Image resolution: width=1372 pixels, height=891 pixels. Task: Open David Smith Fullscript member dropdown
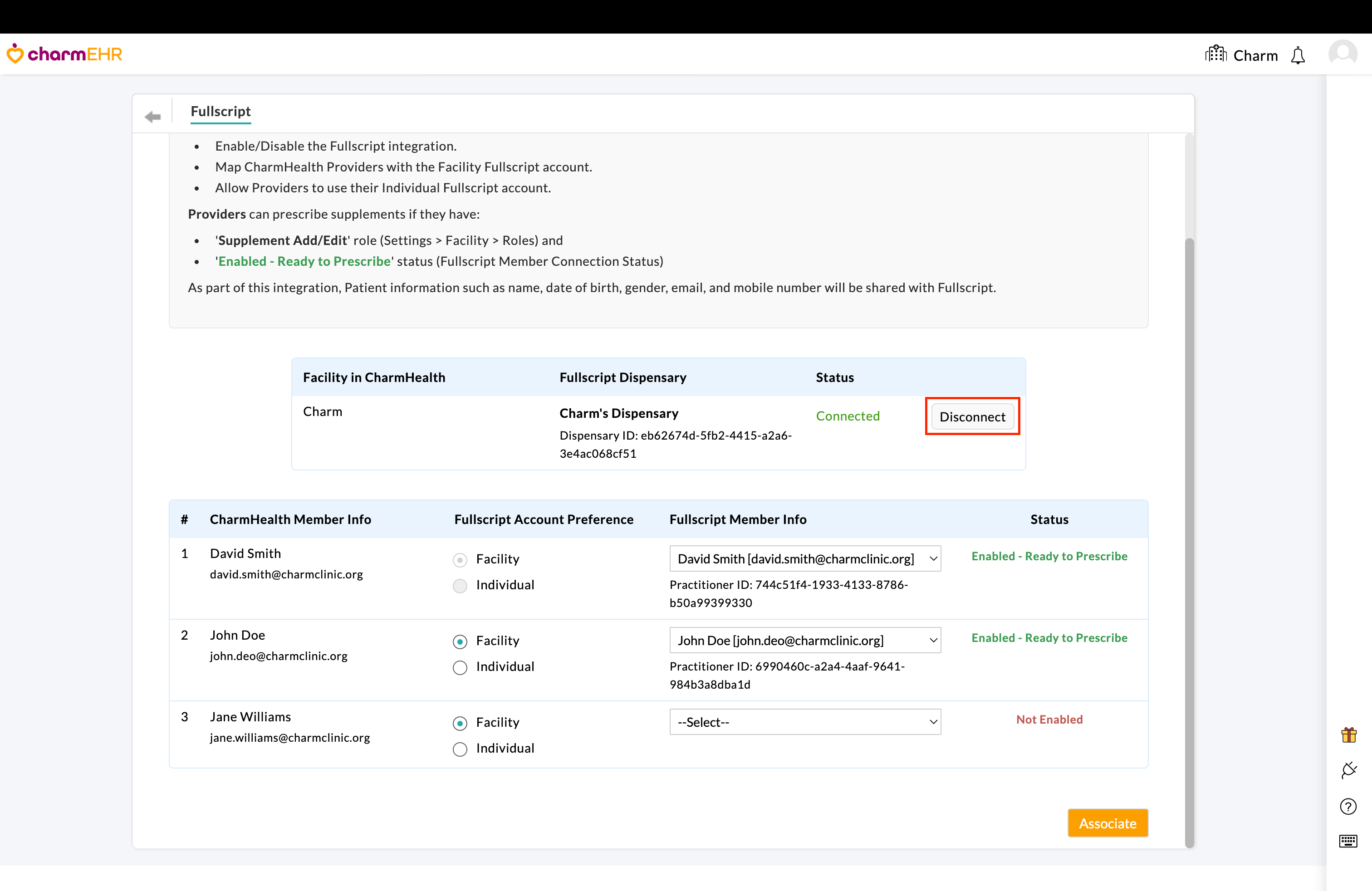click(805, 558)
